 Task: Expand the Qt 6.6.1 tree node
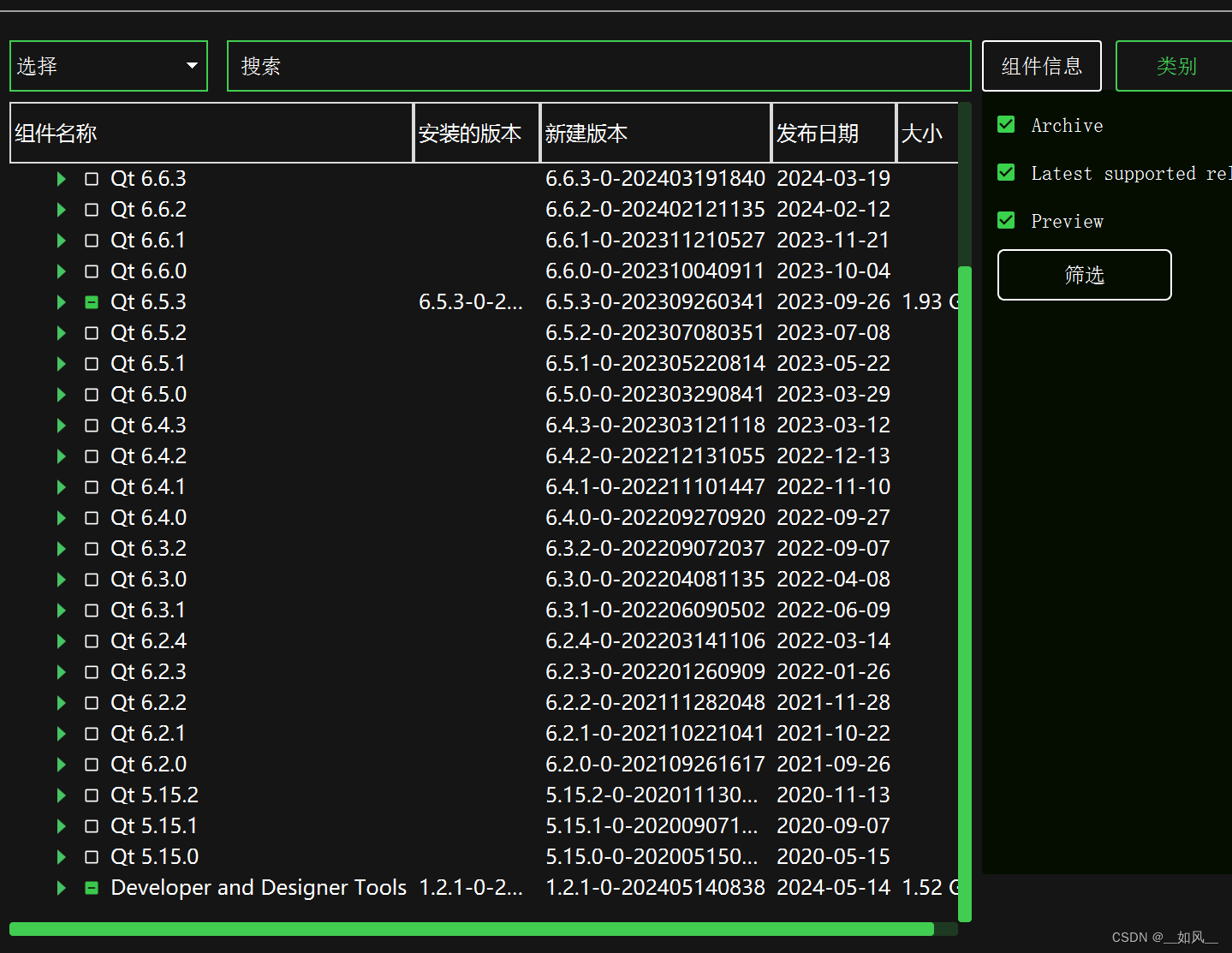point(61,241)
